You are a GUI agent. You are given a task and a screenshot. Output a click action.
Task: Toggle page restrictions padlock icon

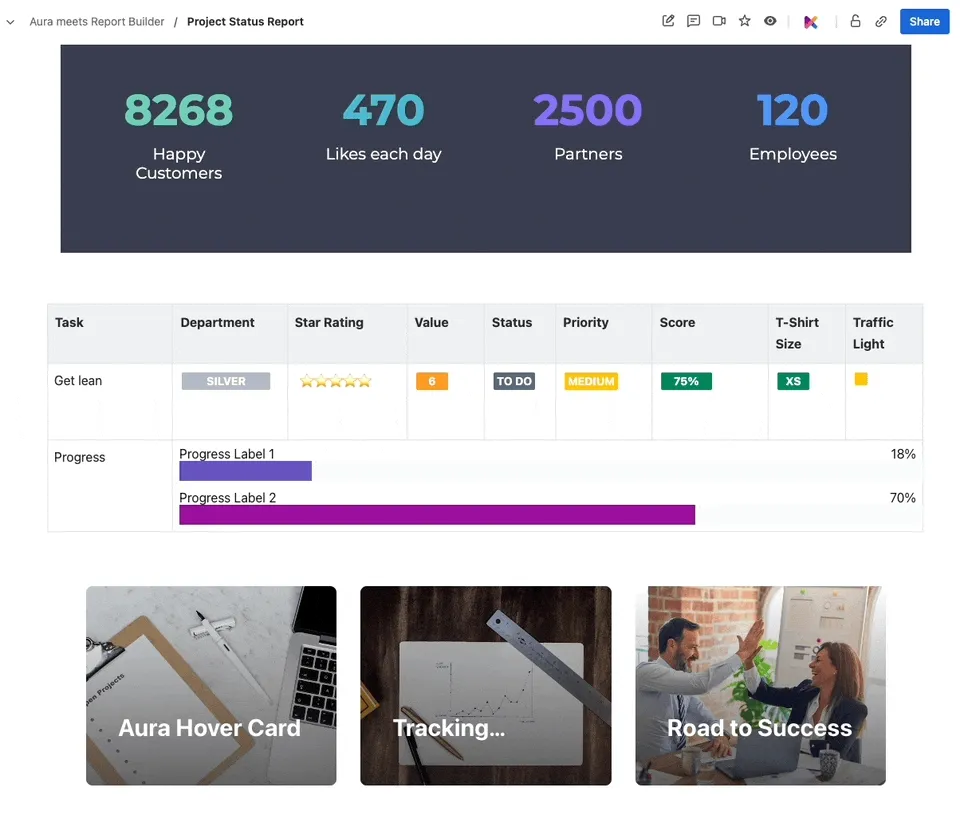coord(855,21)
